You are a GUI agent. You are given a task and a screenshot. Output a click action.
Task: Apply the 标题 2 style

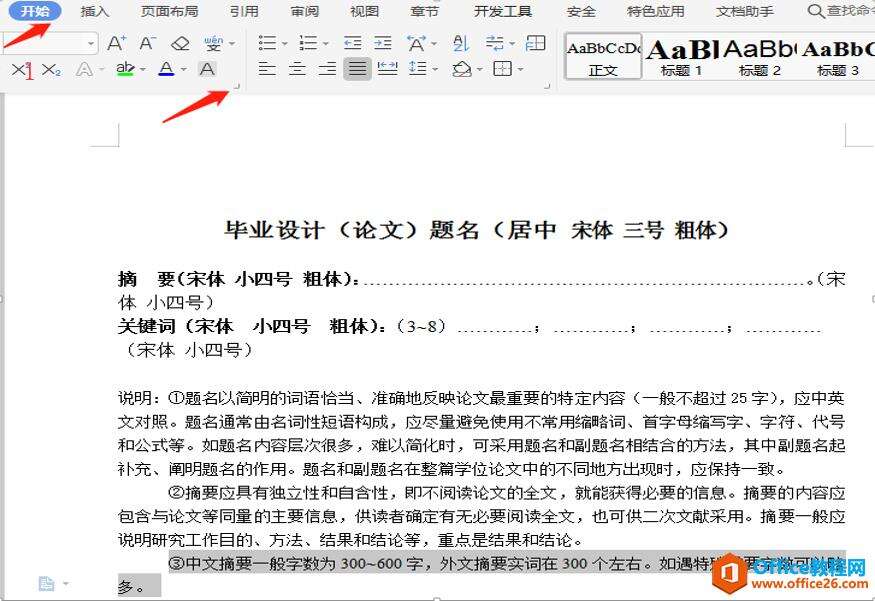coord(759,56)
